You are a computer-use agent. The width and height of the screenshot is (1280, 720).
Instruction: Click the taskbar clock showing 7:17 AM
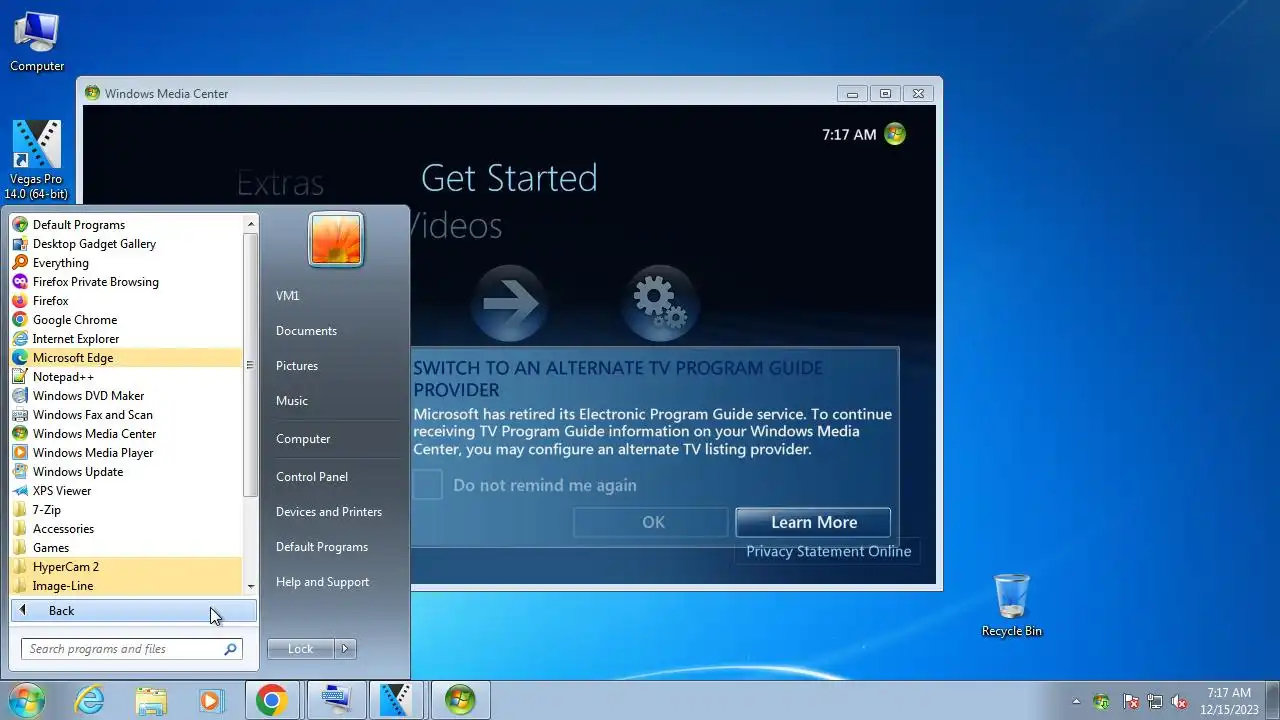(1229, 700)
